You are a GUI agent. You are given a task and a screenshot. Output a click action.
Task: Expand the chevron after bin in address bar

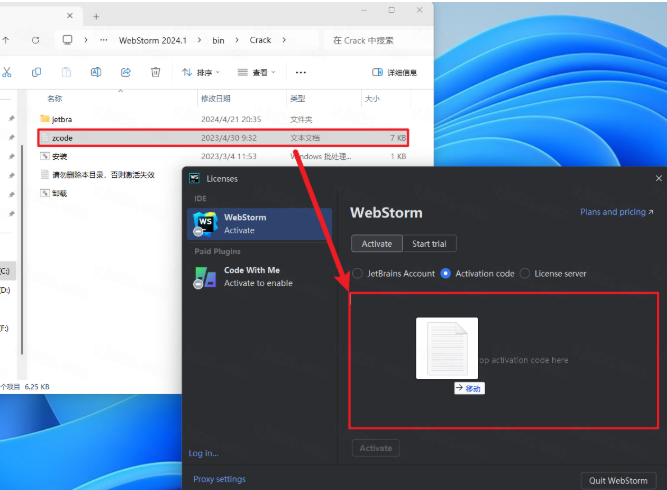(x=237, y=40)
